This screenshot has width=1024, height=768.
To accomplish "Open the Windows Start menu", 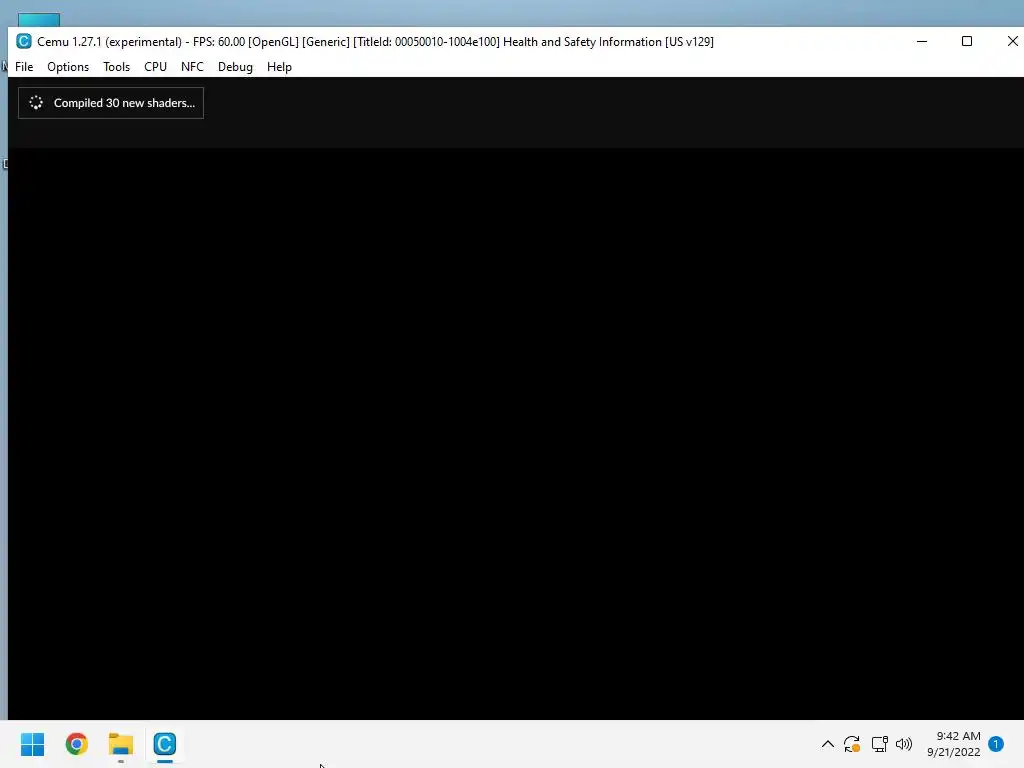I will (32, 744).
